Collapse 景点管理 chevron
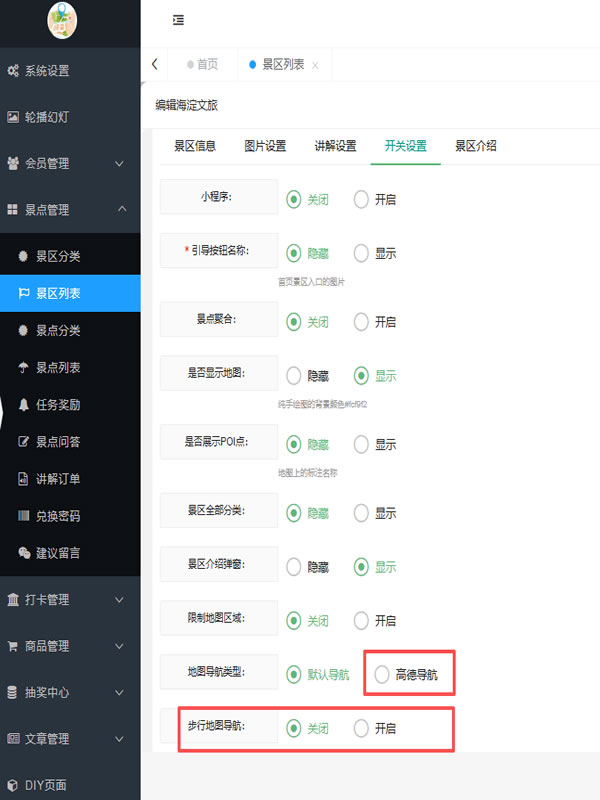600x800 pixels. pyautogui.click(x=122, y=209)
